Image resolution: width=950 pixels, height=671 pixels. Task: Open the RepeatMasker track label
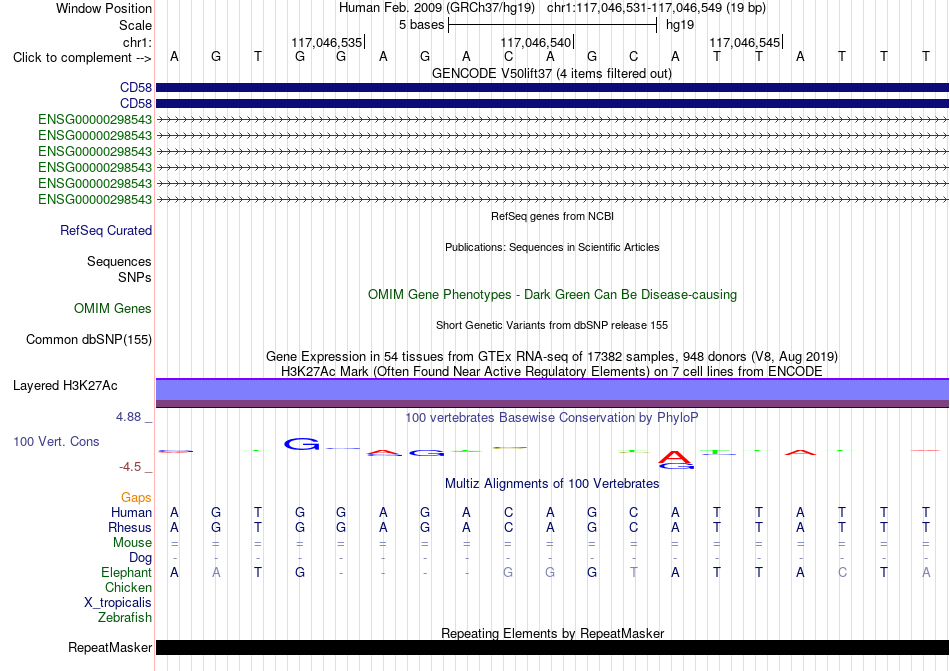point(110,648)
